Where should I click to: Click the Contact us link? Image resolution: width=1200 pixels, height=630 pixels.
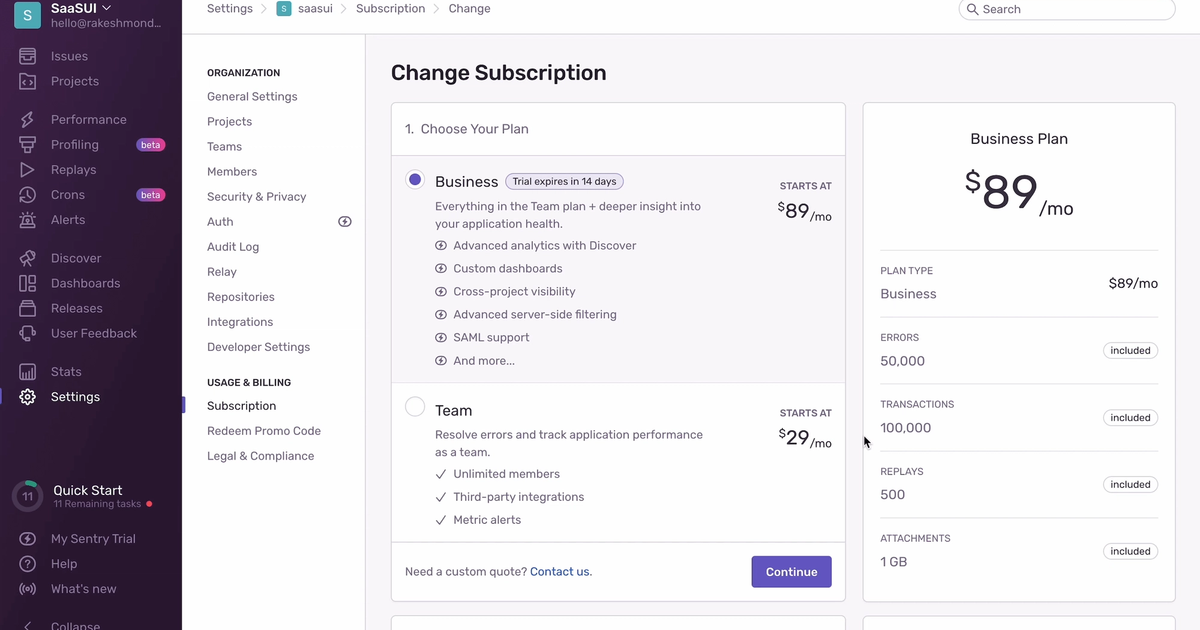[x=561, y=572]
